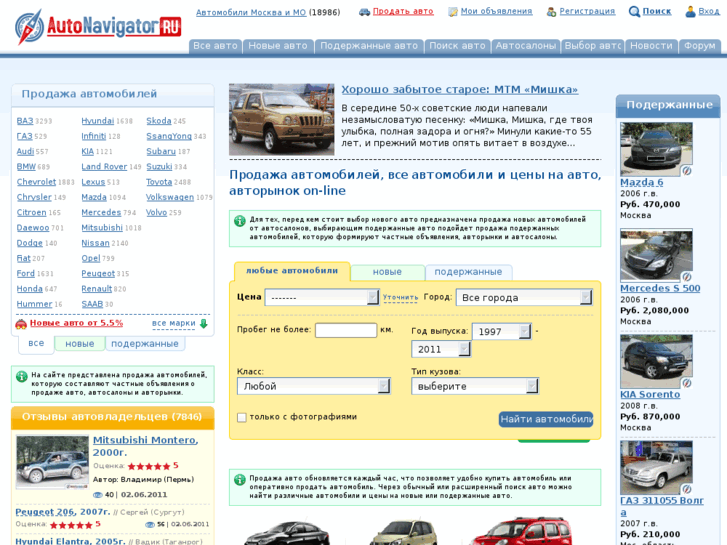Image resolution: width=727 pixels, height=545 pixels.
Task: Open the Класс dropdown showing Любой
Action: pyautogui.click(x=314, y=386)
